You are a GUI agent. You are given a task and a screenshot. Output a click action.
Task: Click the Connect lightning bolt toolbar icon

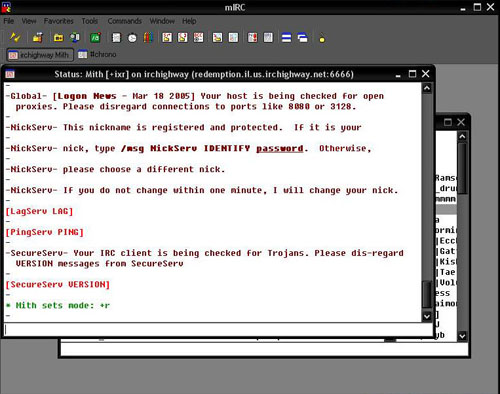[15, 38]
